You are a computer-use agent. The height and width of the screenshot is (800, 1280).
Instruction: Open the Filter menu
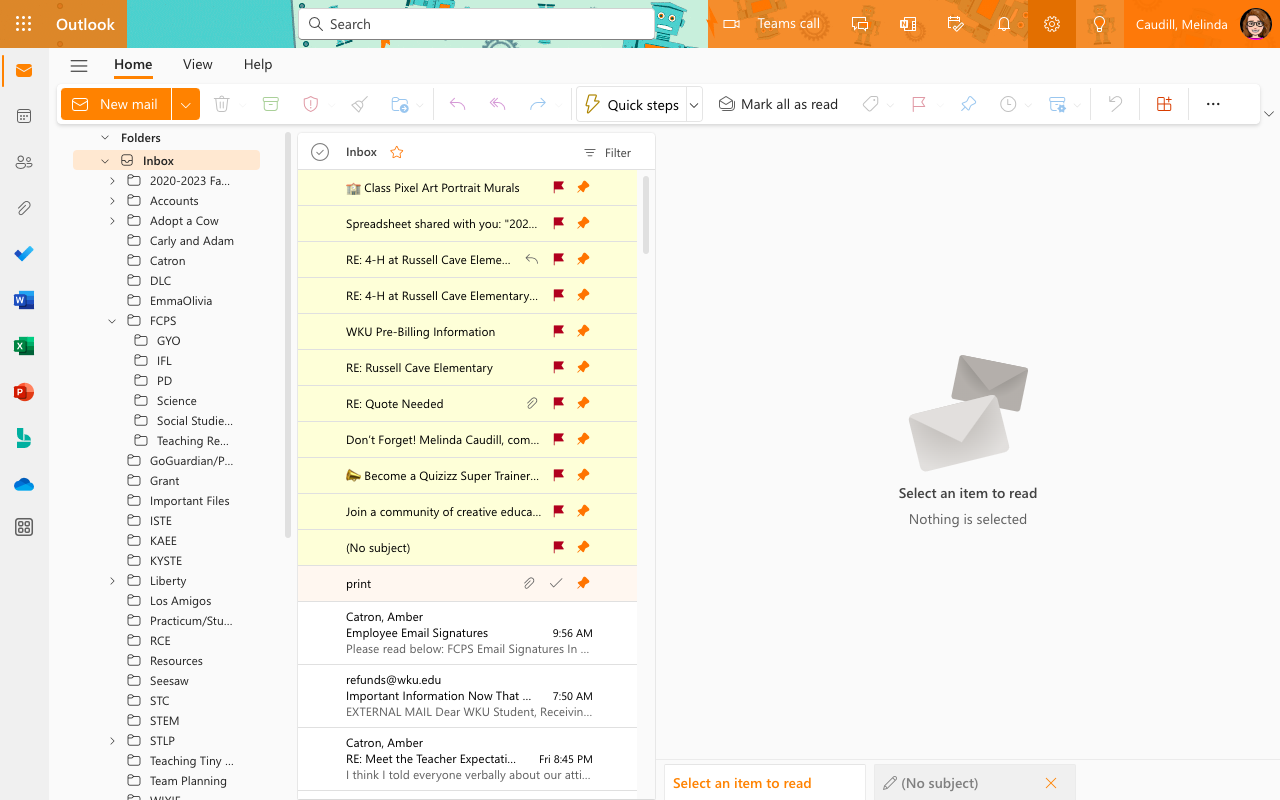[608, 153]
